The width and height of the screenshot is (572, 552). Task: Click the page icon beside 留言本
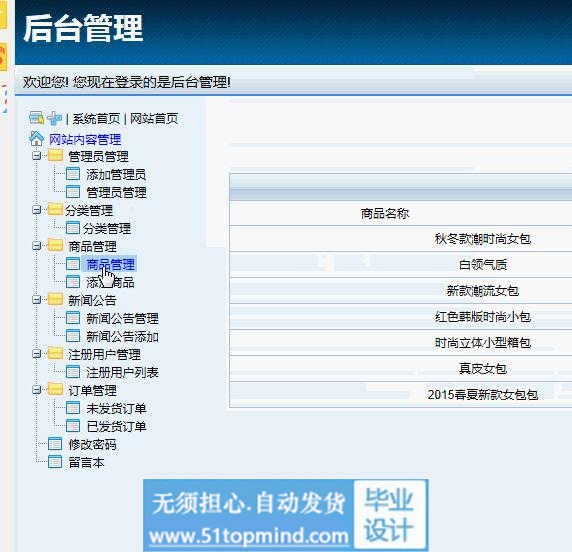pos(55,462)
